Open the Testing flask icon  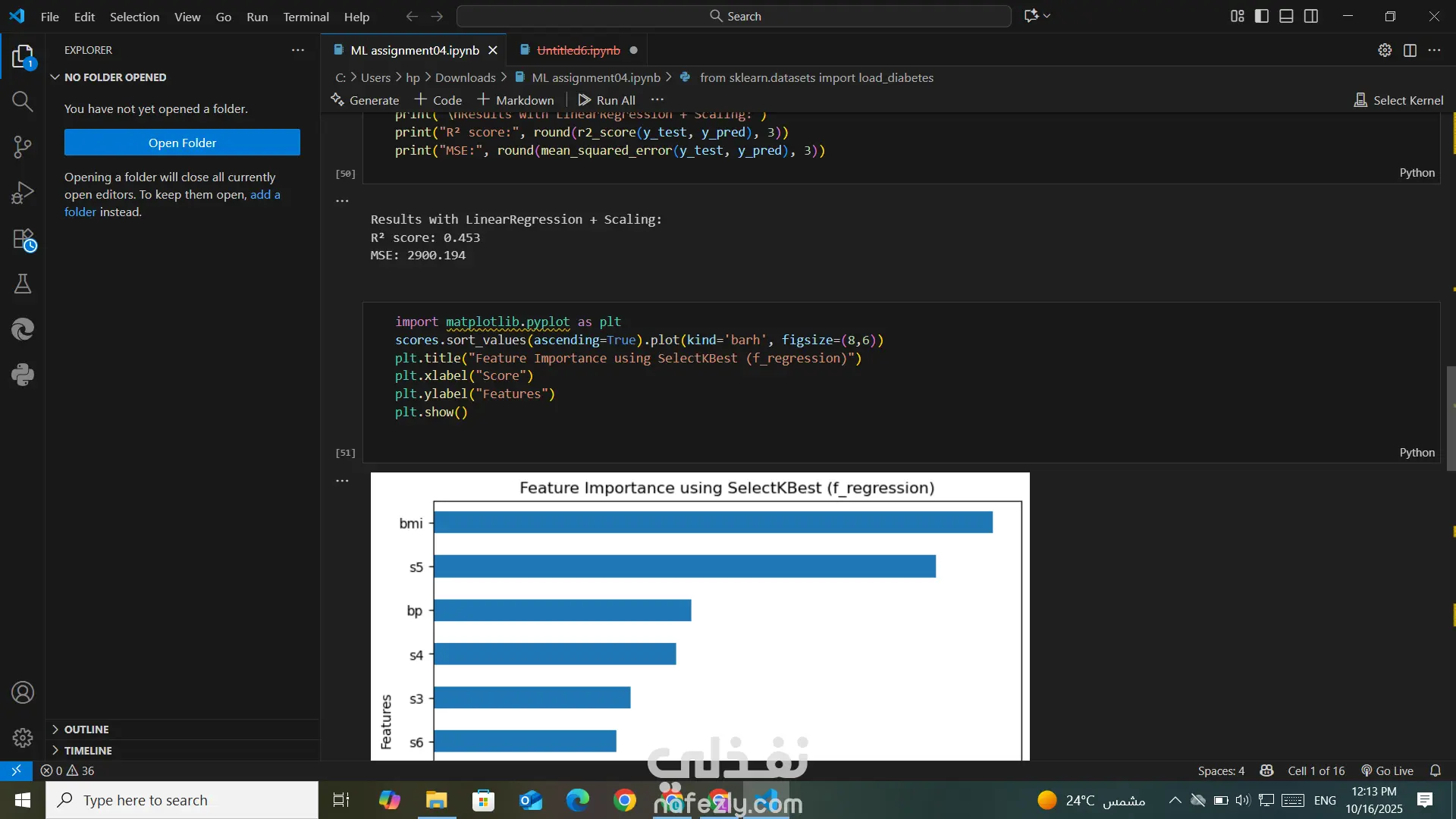point(23,284)
